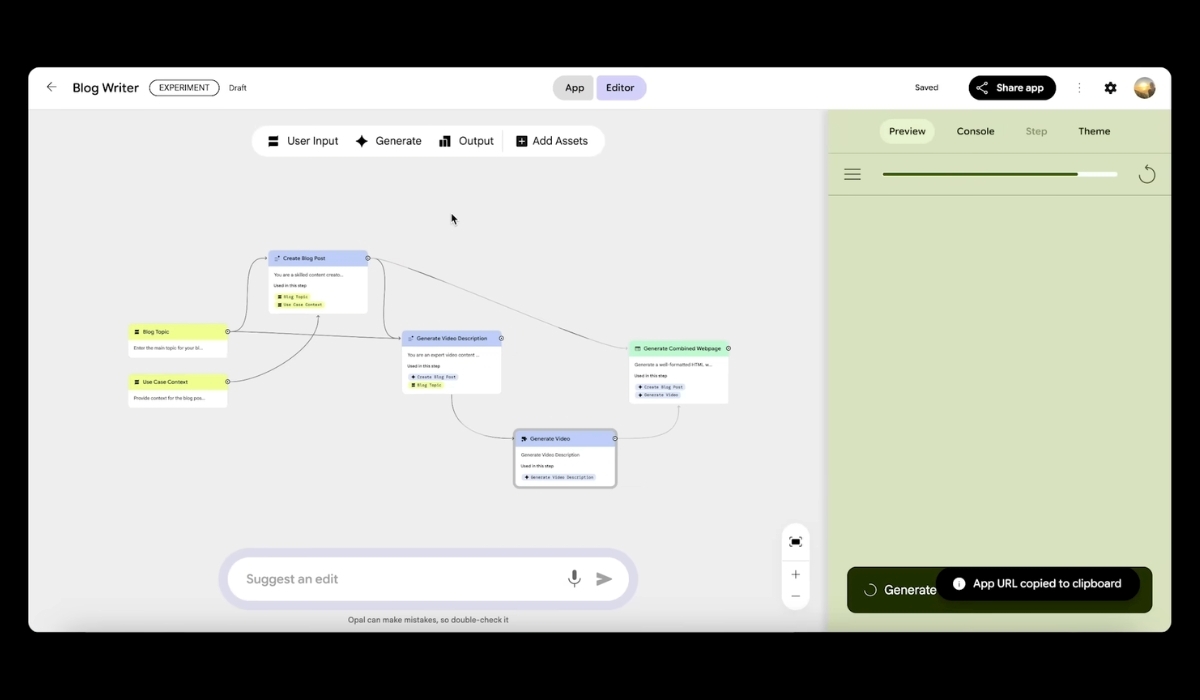Open the preview hamburger menu icon
Viewport: 1200px width, 700px height.
point(852,174)
